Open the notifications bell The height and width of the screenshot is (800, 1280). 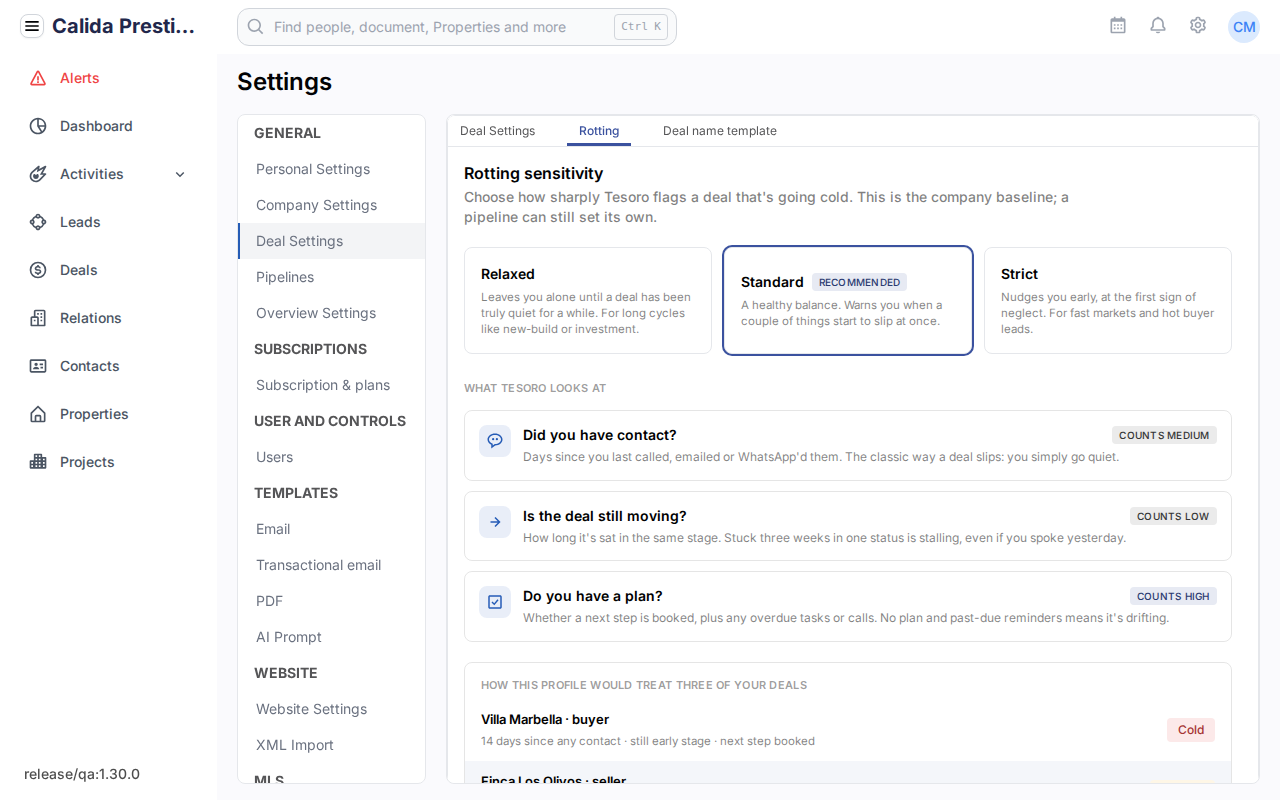tap(1158, 26)
